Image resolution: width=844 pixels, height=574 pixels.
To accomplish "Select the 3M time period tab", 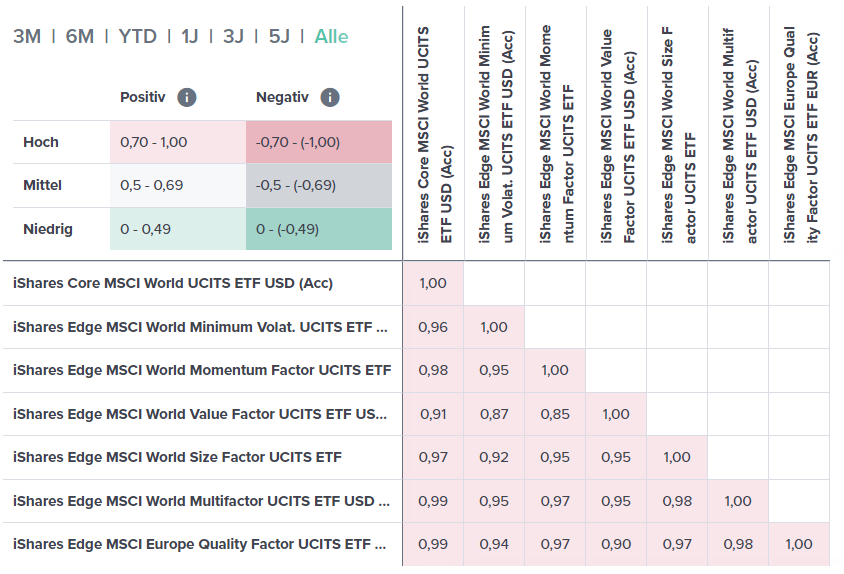I will coord(27,37).
